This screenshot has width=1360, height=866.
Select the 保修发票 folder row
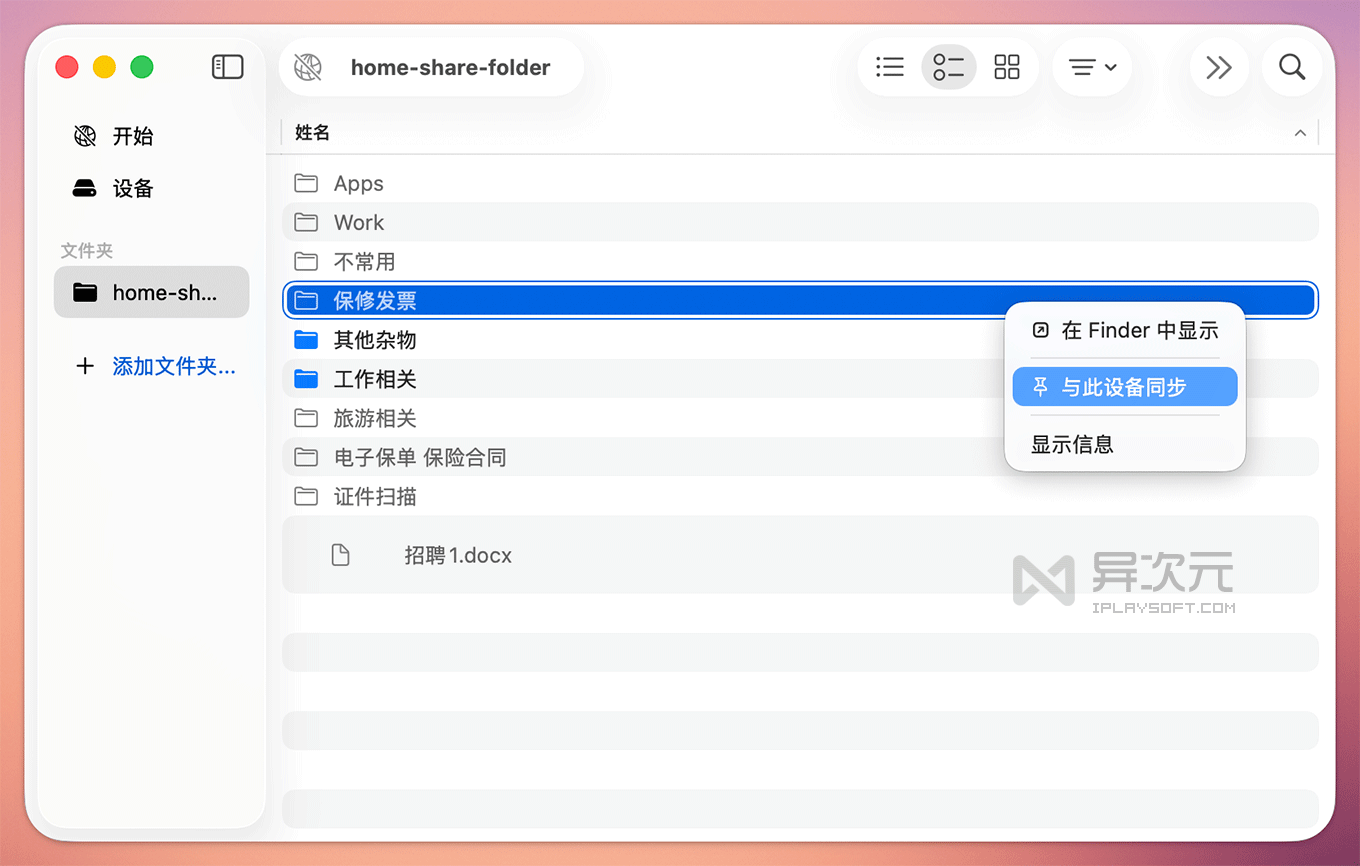click(800, 300)
